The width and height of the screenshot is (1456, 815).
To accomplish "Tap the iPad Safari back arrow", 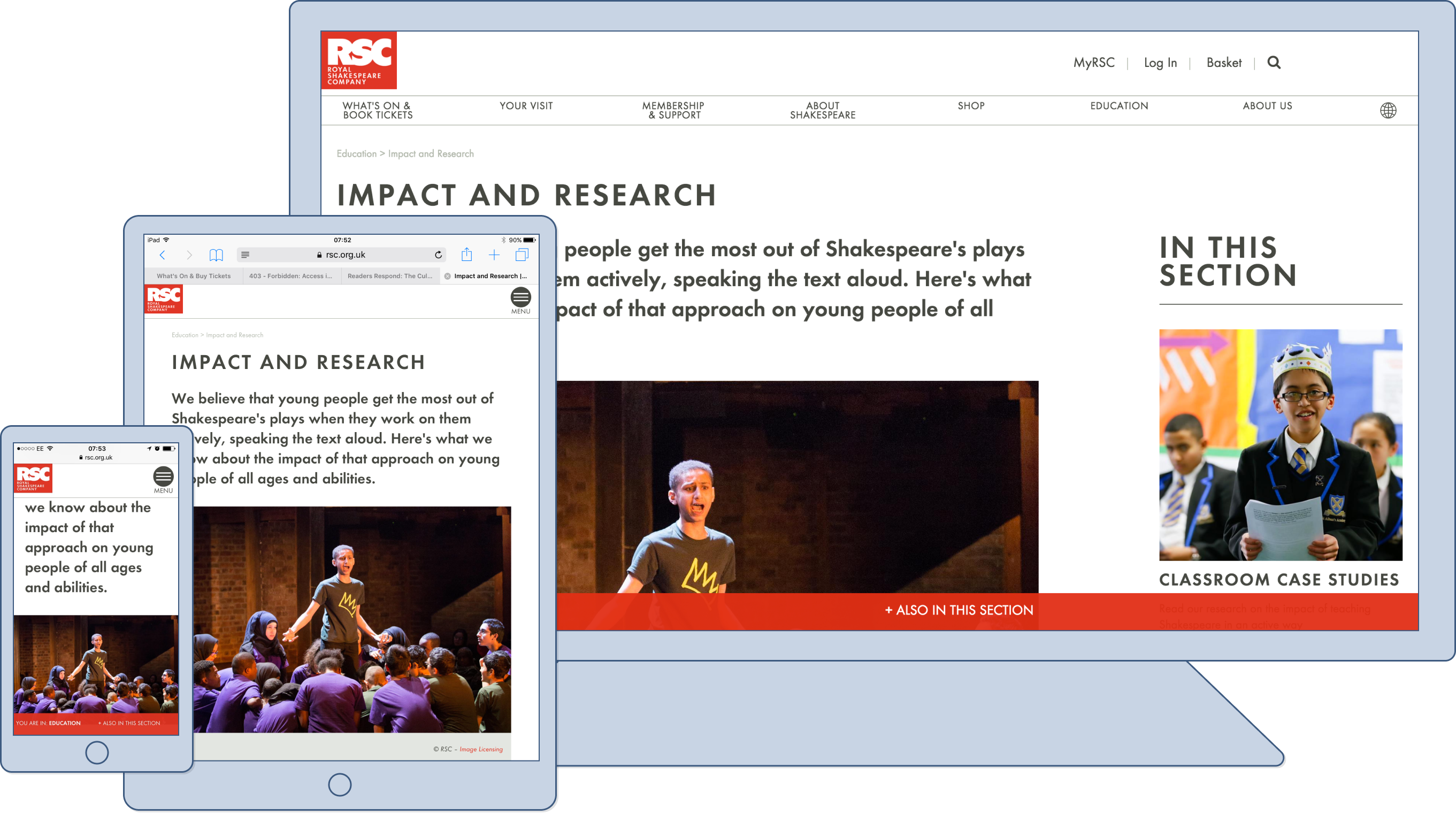I will pos(162,255).
